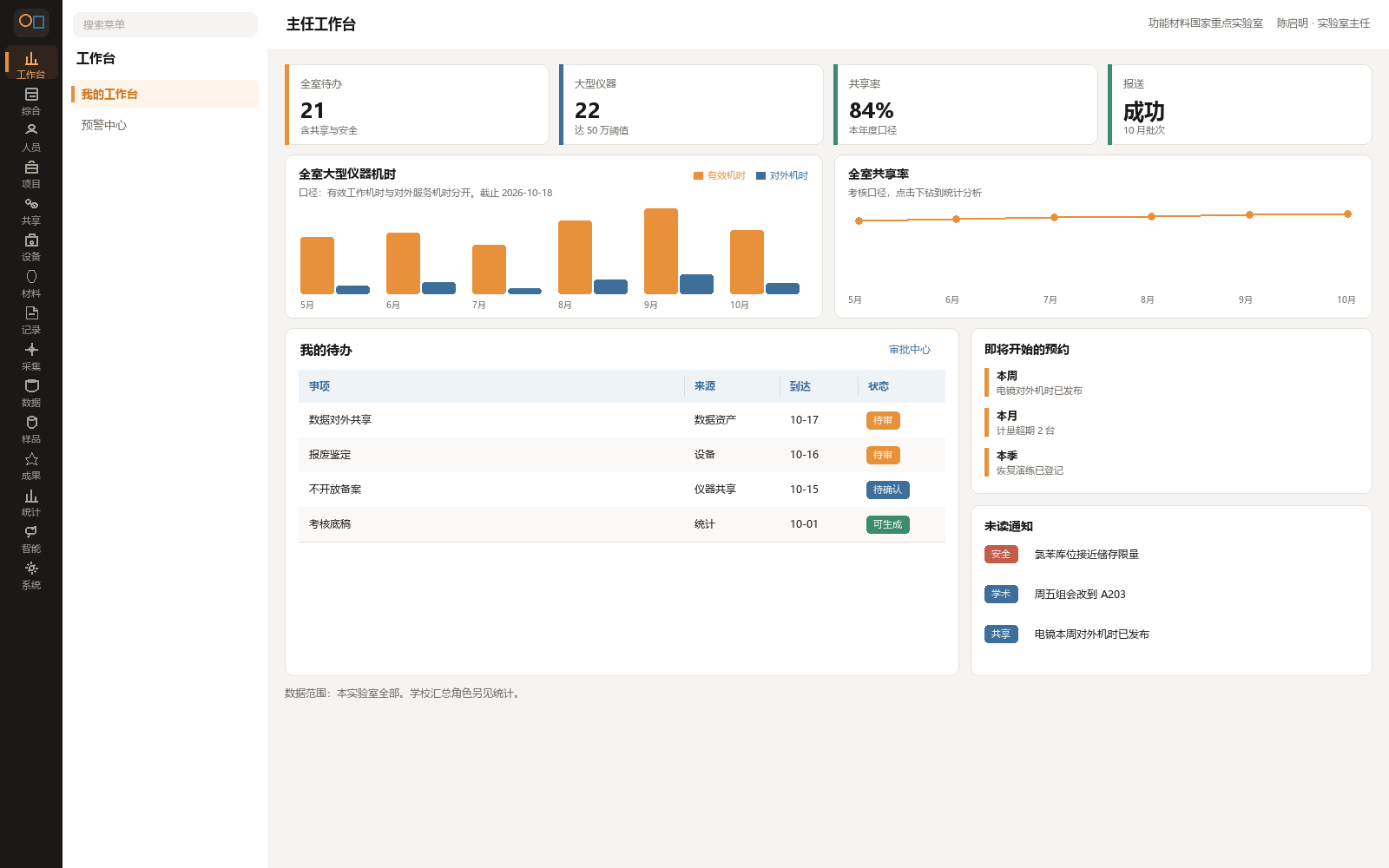
Task: Open the 材料 materials sidebar icon
Action: [x=31, y=283]
